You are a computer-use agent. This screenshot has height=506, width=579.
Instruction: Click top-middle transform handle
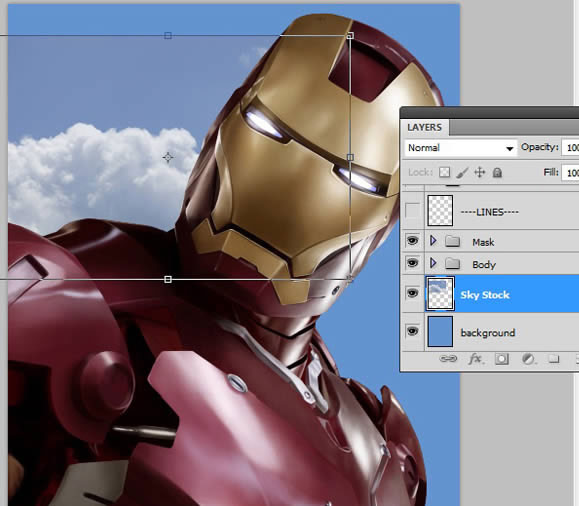point(168,36)
